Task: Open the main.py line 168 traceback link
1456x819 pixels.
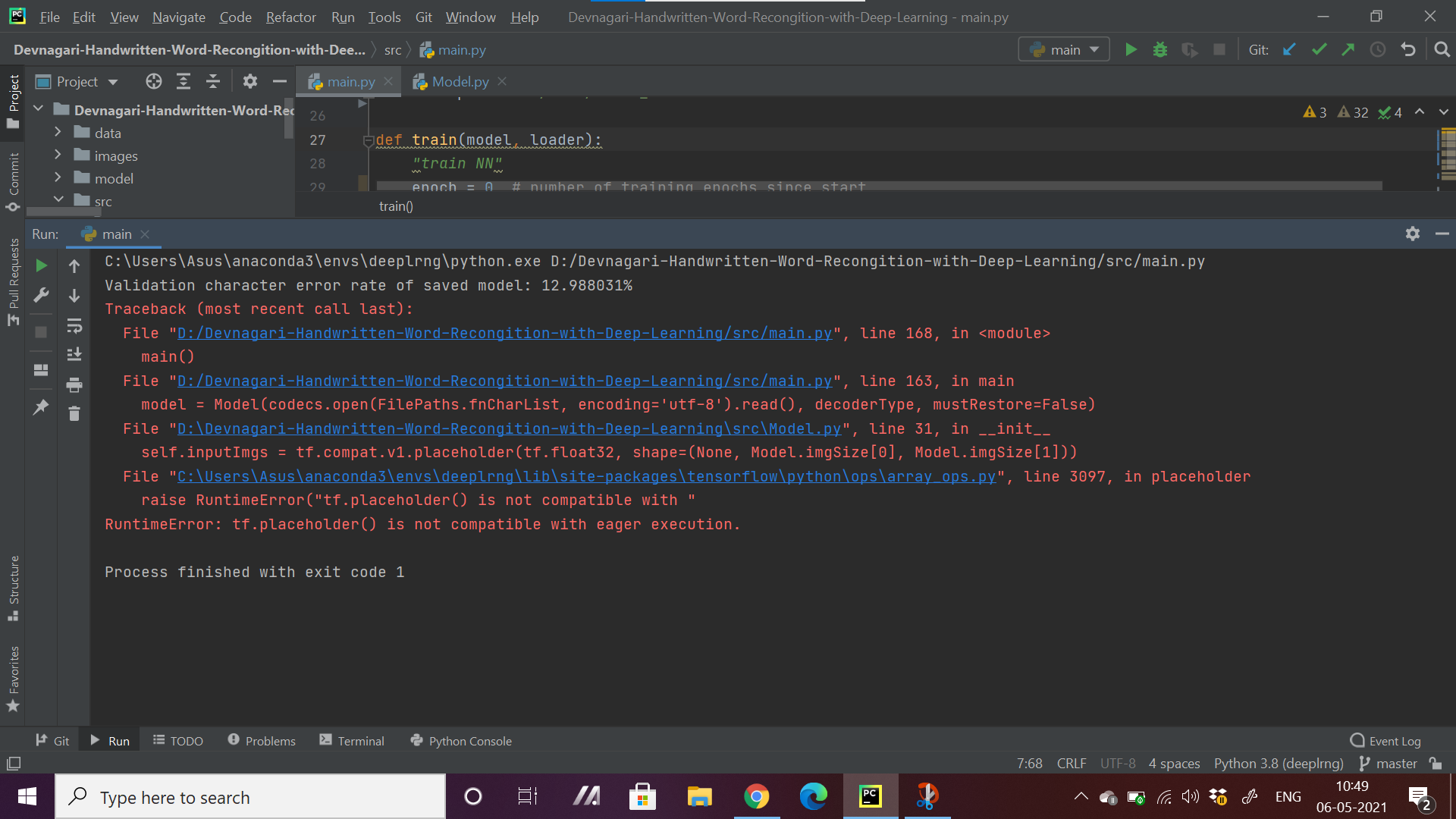Action: click(x=503, y=333)
